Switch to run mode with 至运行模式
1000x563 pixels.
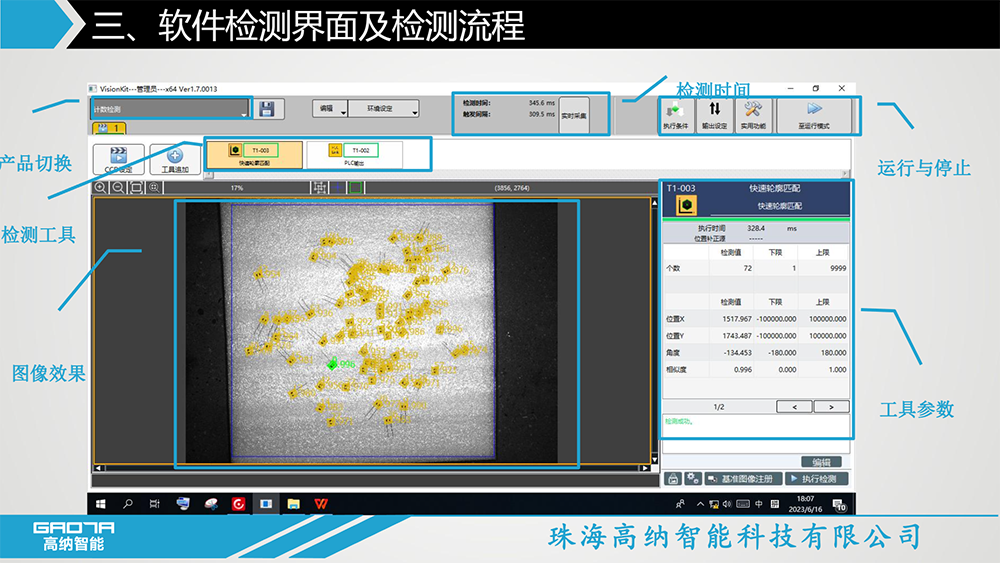point(814,114)
